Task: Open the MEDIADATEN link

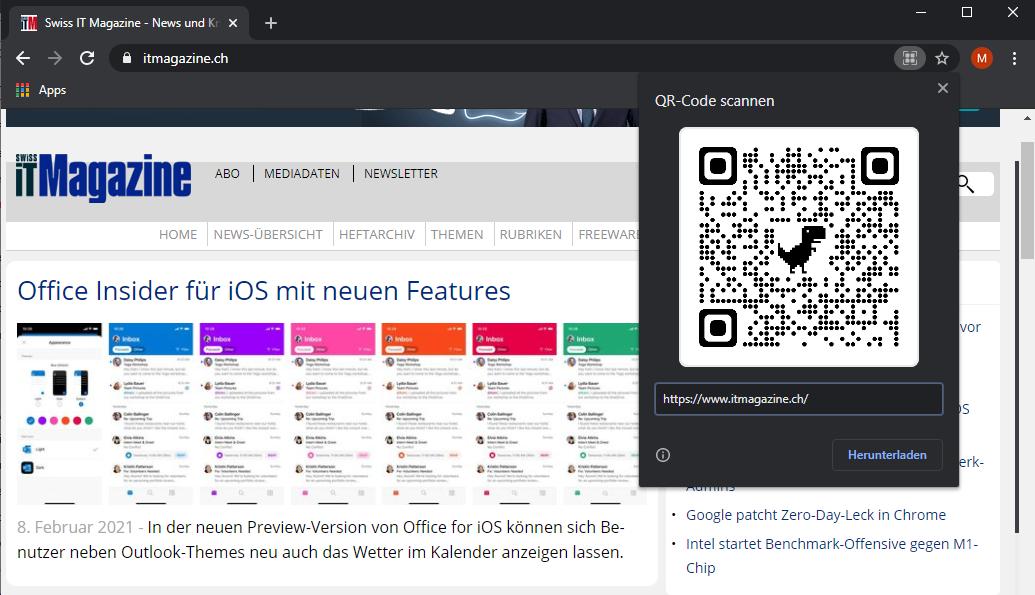Action: coord(302,174)
